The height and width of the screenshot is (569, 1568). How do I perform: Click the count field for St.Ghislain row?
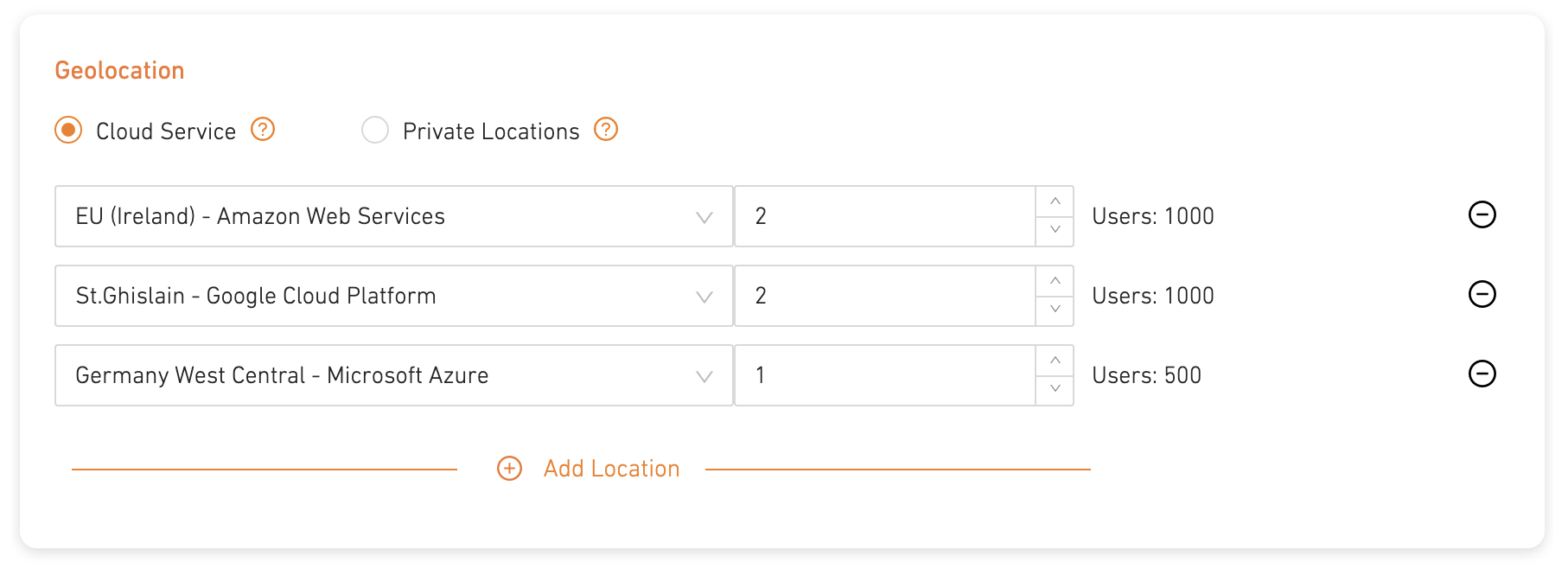point(885,296)
